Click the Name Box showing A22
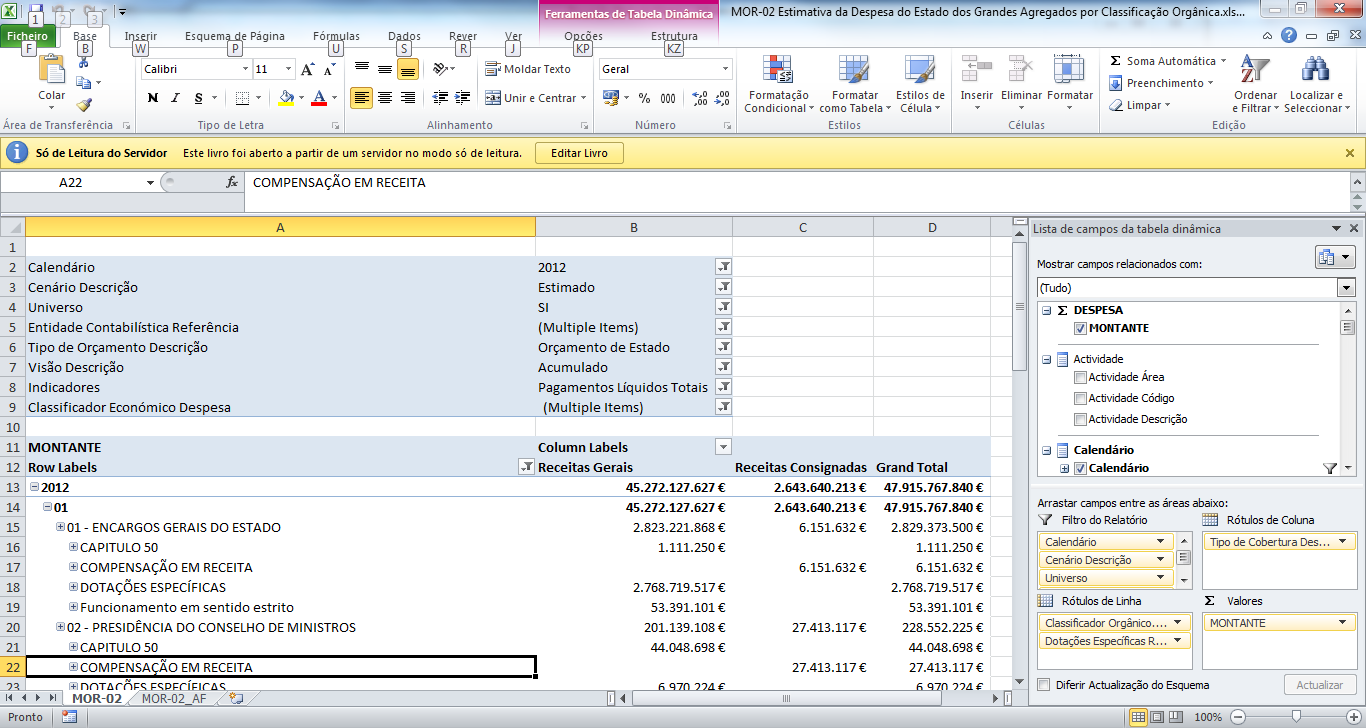This screenshot has height=728, width=1366. click(72, 183)
